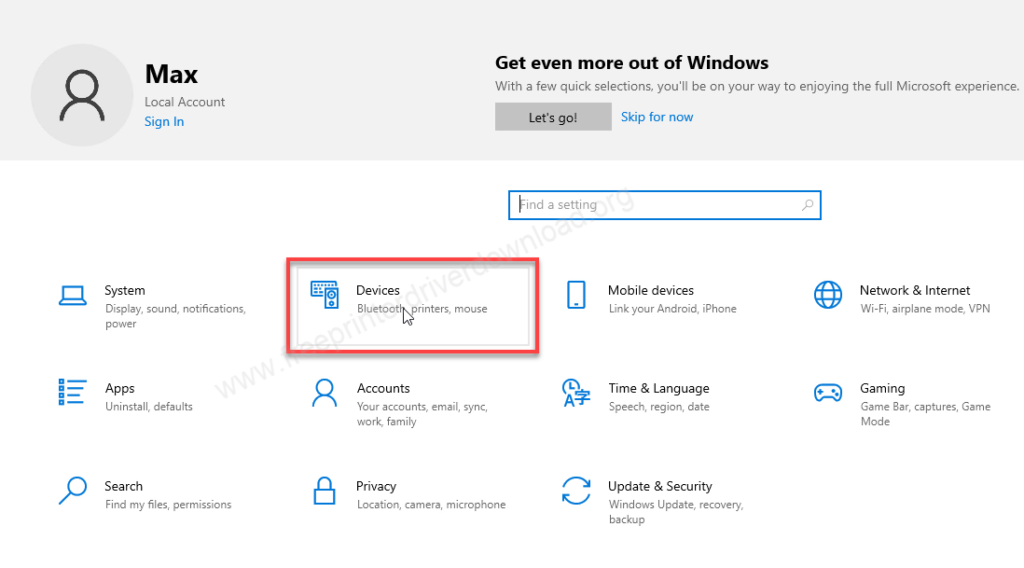The image size is (1024, 568).
Task: Click the 'Local Account' label
Action: point(184,102)
